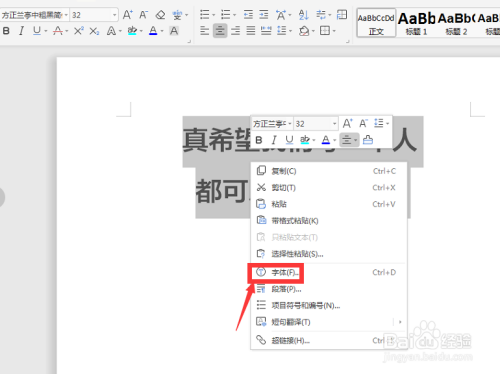Image resolution: width=500 pixels, height=374 pixels.
Task: Click the Paragraph Shading bucket icon
Action: (304, 31)
